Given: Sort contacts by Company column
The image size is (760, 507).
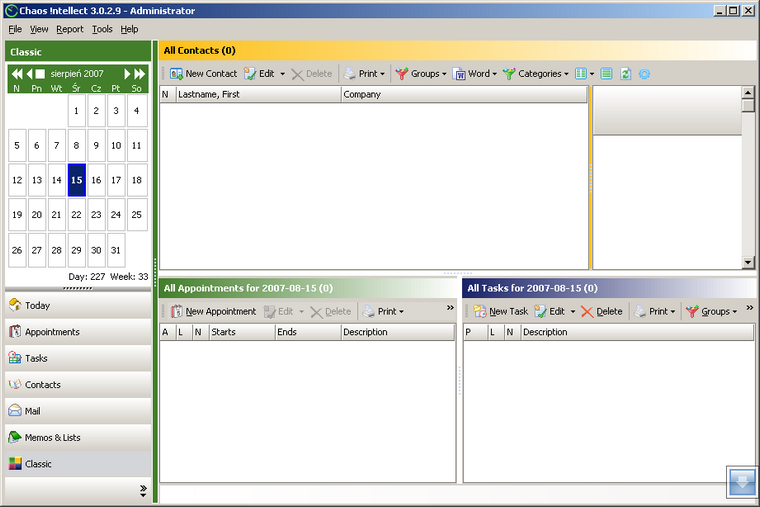Looking at the screenshot, I should point(464,95).
